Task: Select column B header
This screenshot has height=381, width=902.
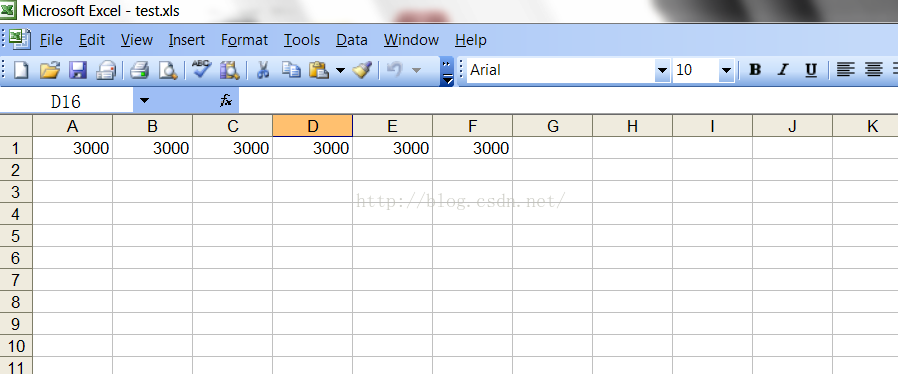Action: pyautogui.click(x=152, y=126)
